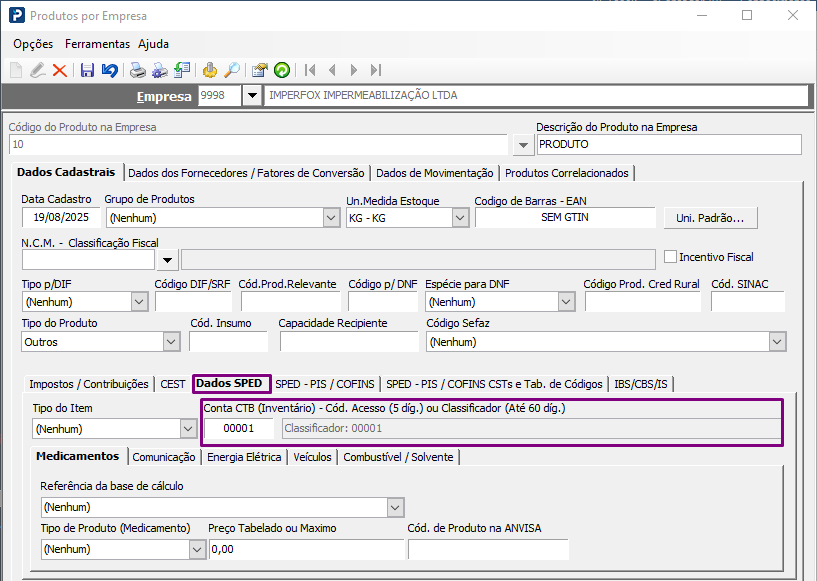Viewport: 817px width, 581px height.
Task: Select the SPED - PIS / COFINS tab
Action: [325, 384]
